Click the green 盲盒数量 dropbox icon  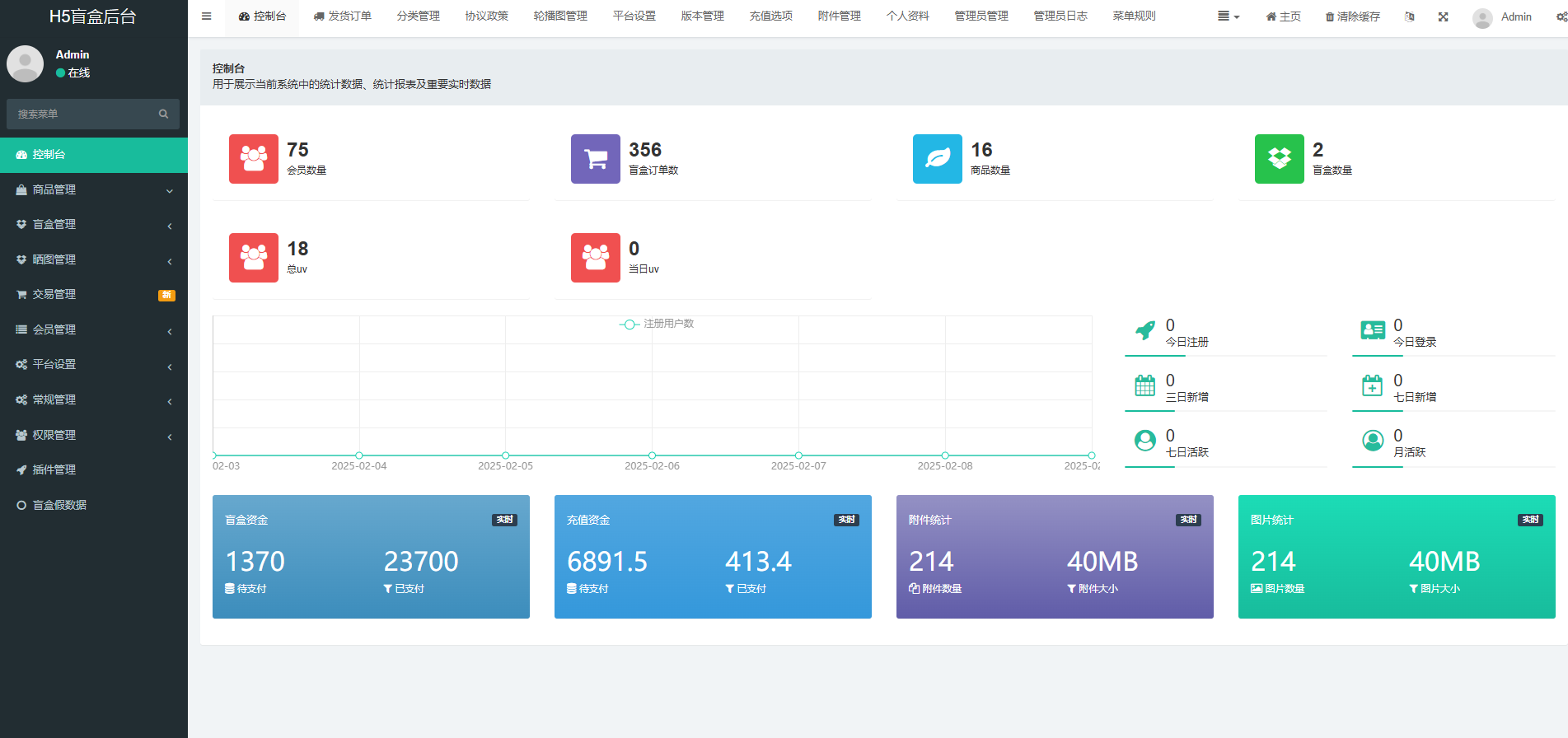pos(1279,159)
